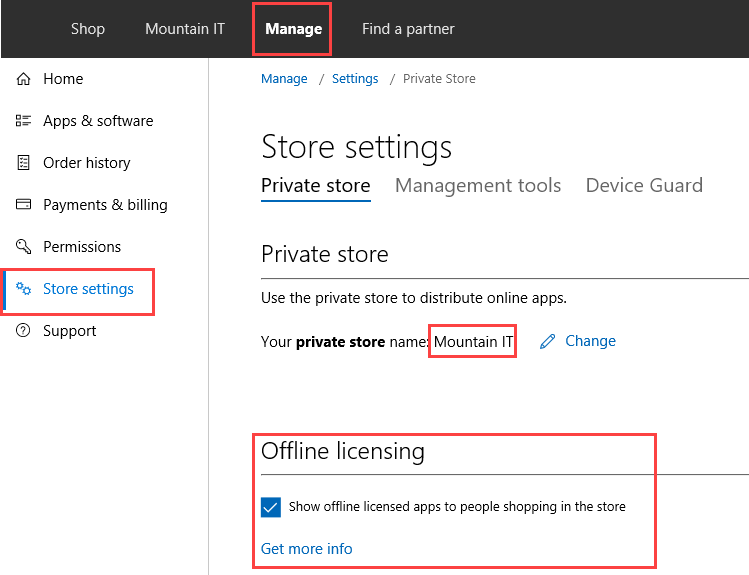Screen dimensions: 749x575
Task: Open Shop in the top navigation
Action: (88, 29)
